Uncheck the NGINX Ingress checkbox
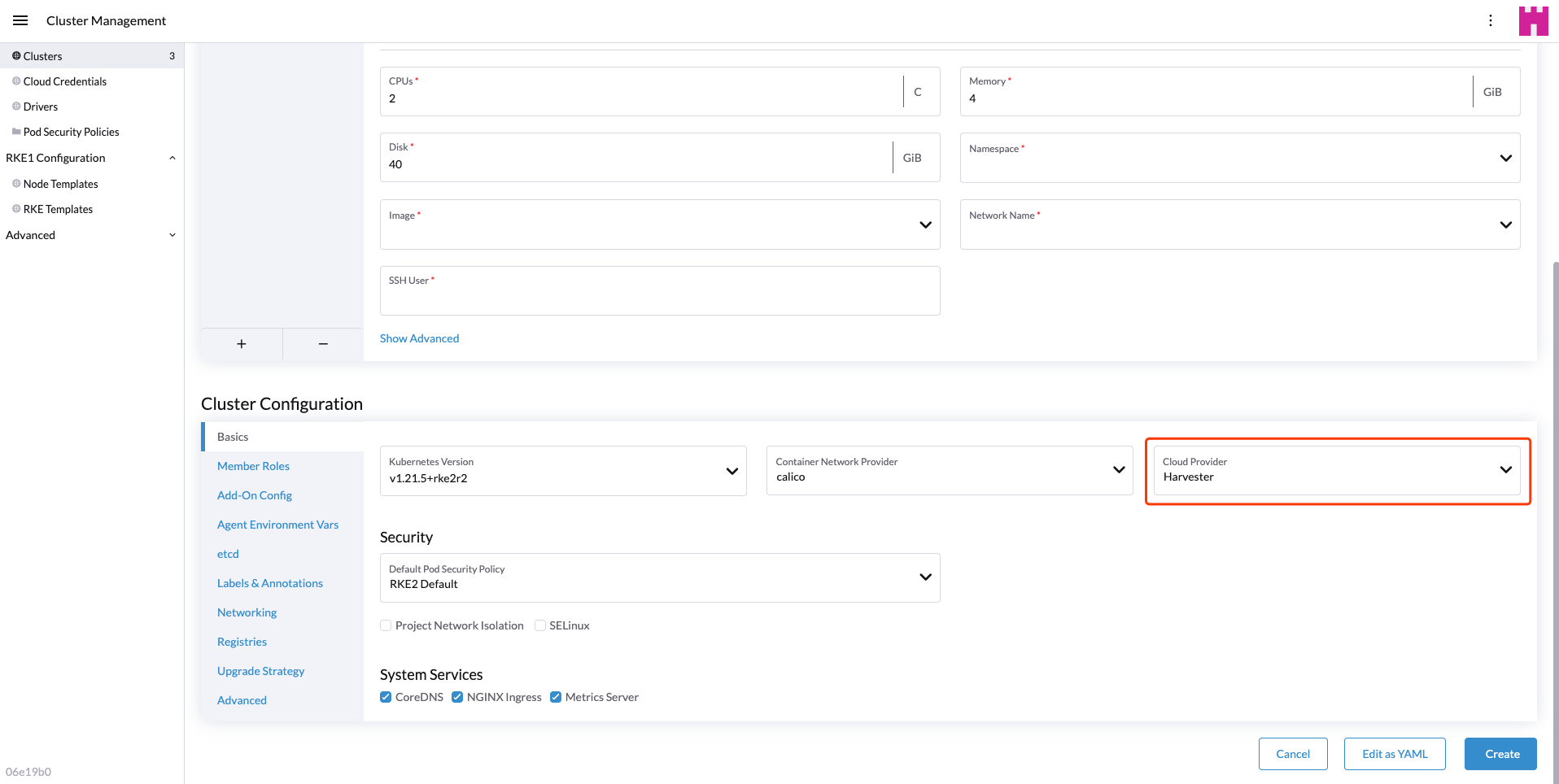1559x784 pixels. 457,697
